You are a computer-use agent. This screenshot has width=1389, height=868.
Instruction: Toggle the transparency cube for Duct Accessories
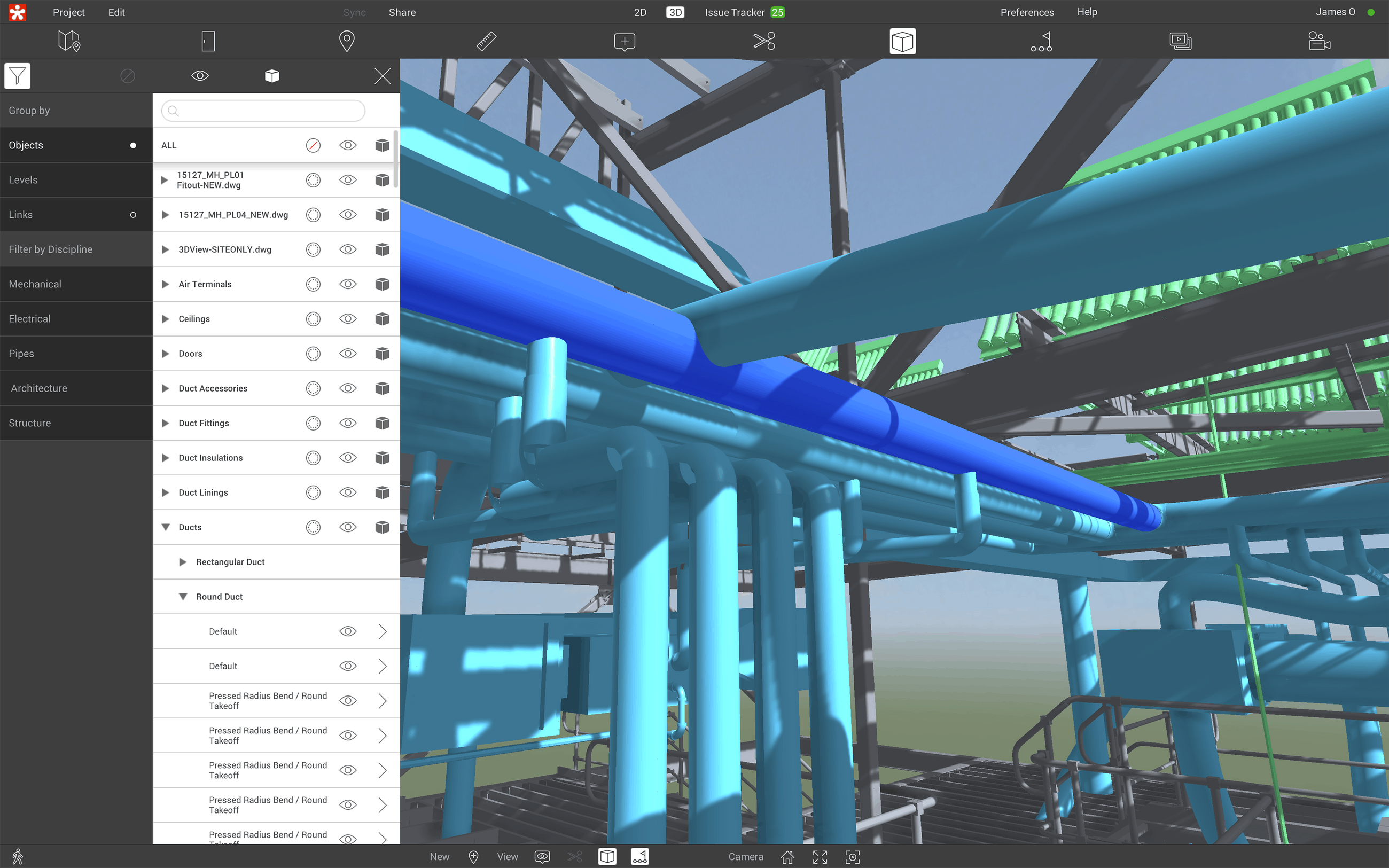(383, 389)
